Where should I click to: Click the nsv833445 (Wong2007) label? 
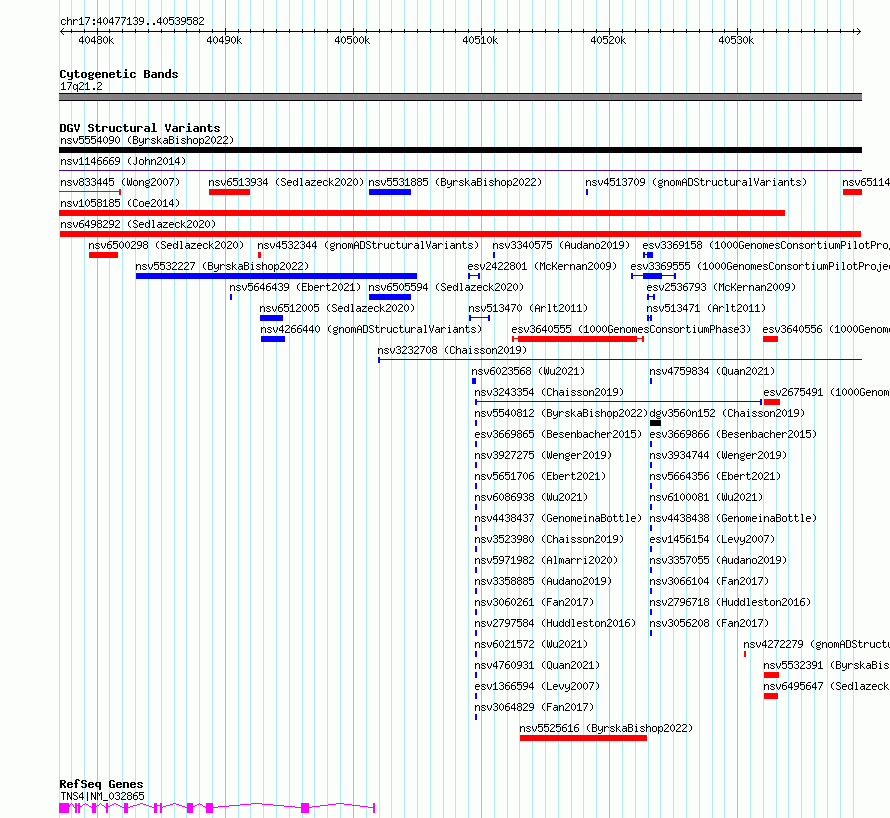click(120, 182)
